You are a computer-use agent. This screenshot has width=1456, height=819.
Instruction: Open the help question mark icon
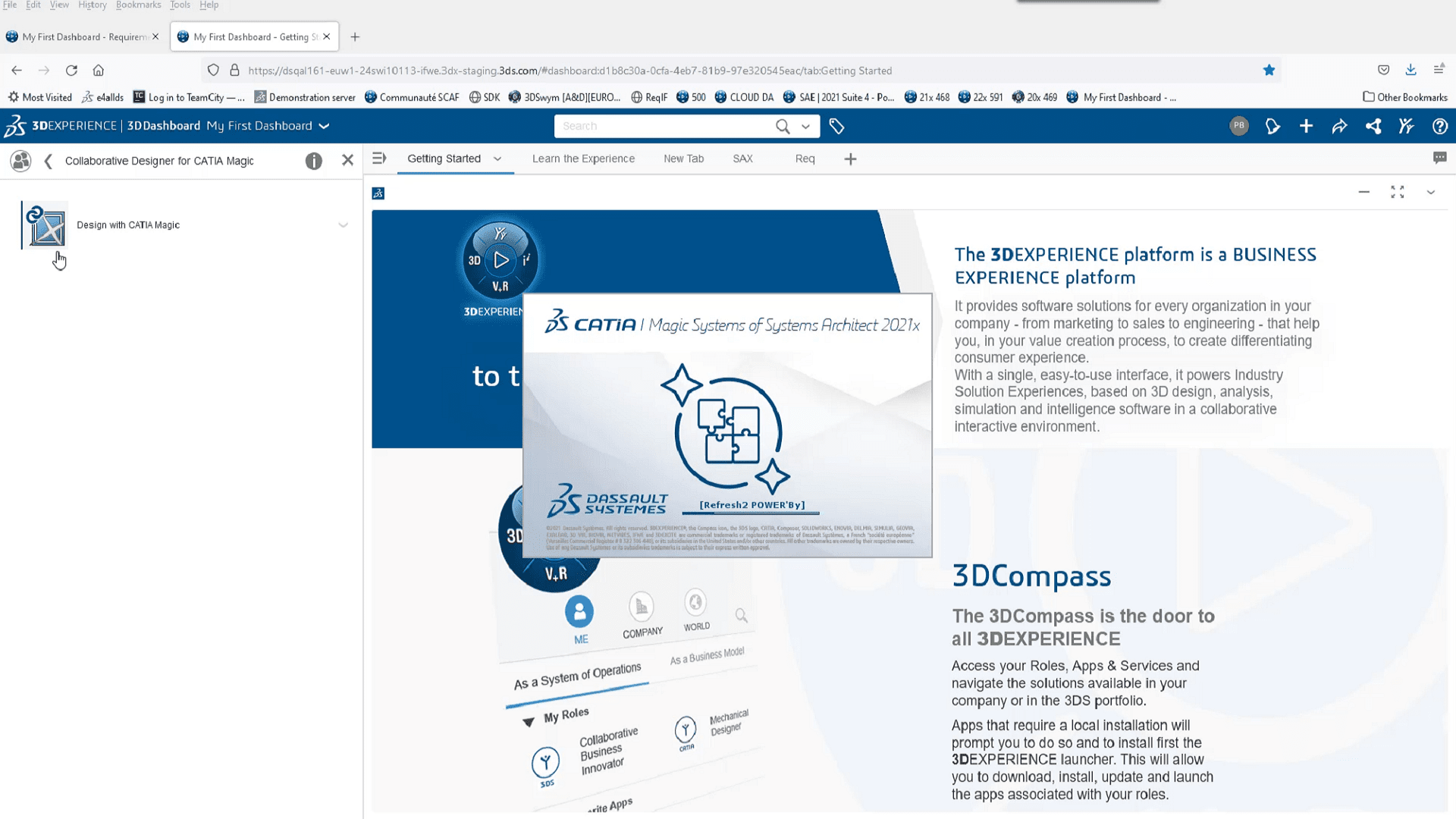[1439, 126]
